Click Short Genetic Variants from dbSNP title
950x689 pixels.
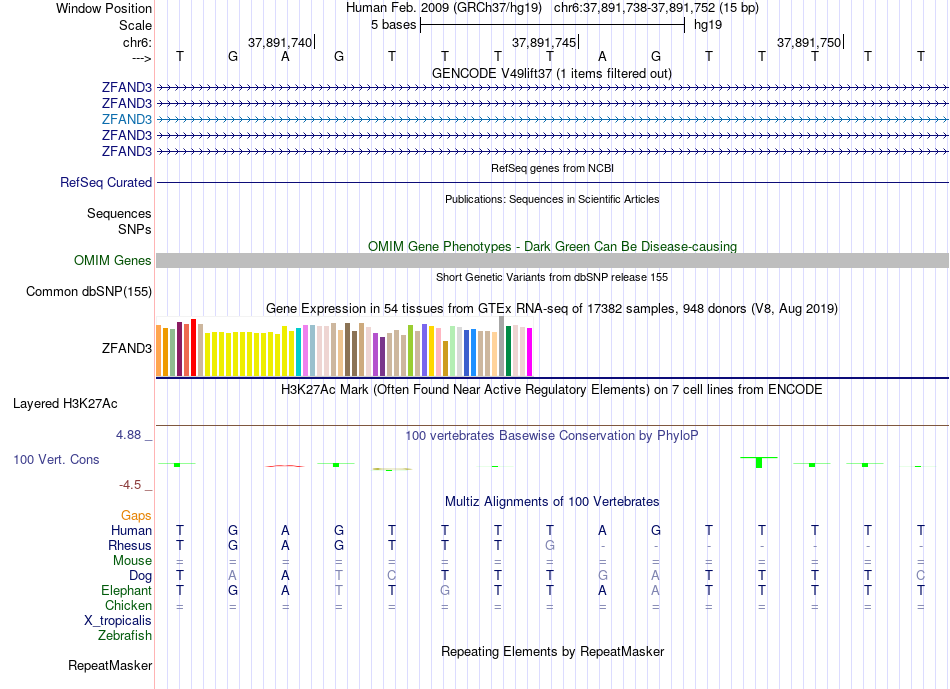coord(552,278)
